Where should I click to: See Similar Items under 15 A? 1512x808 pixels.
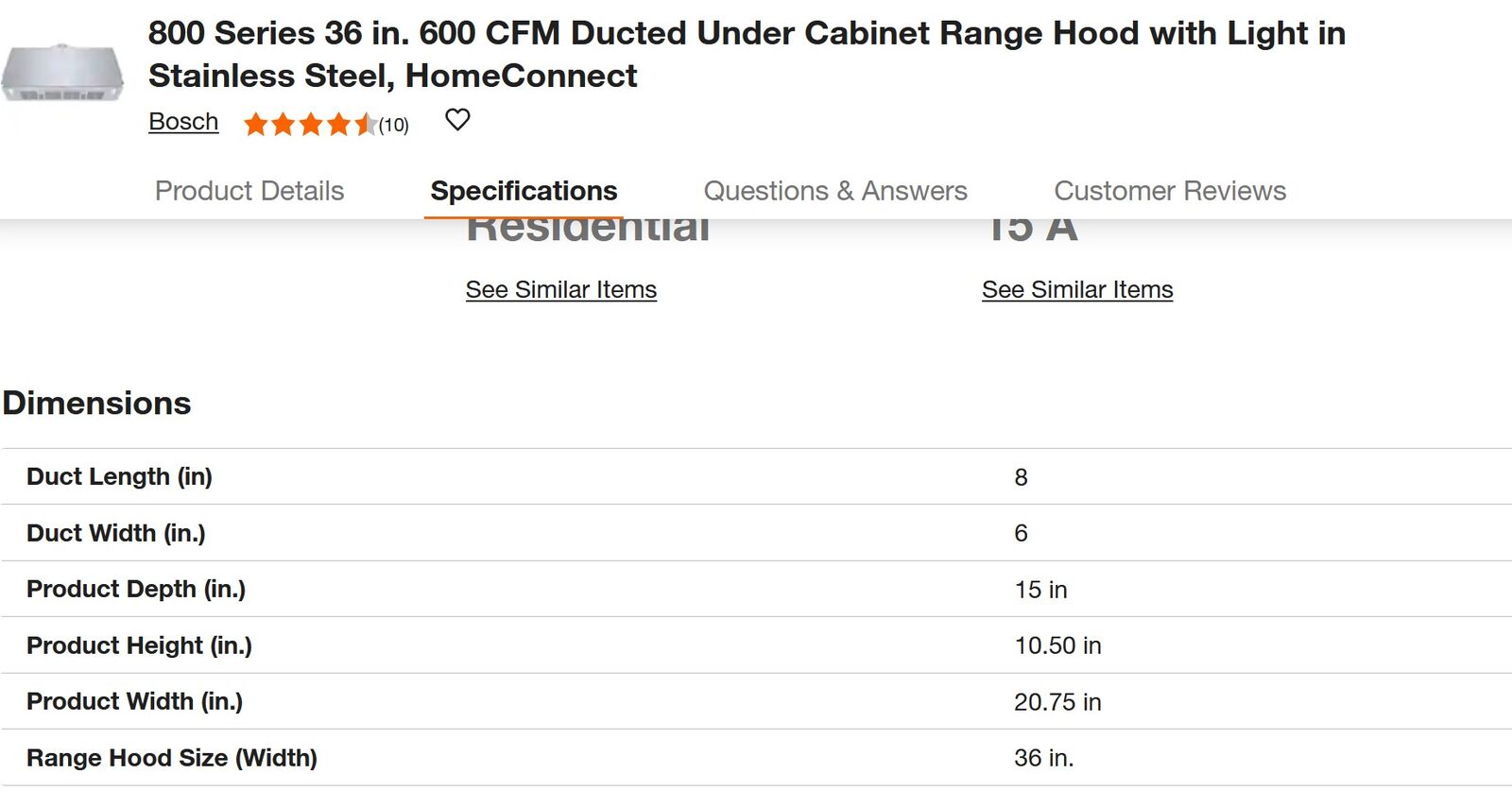tap(1077, 290)
